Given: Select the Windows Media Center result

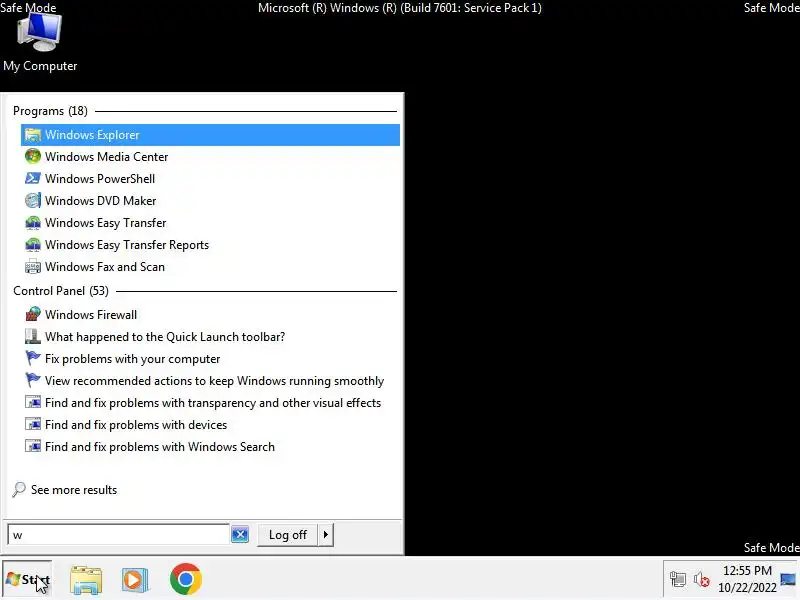Looking at the screenshot, I should 210,157.
